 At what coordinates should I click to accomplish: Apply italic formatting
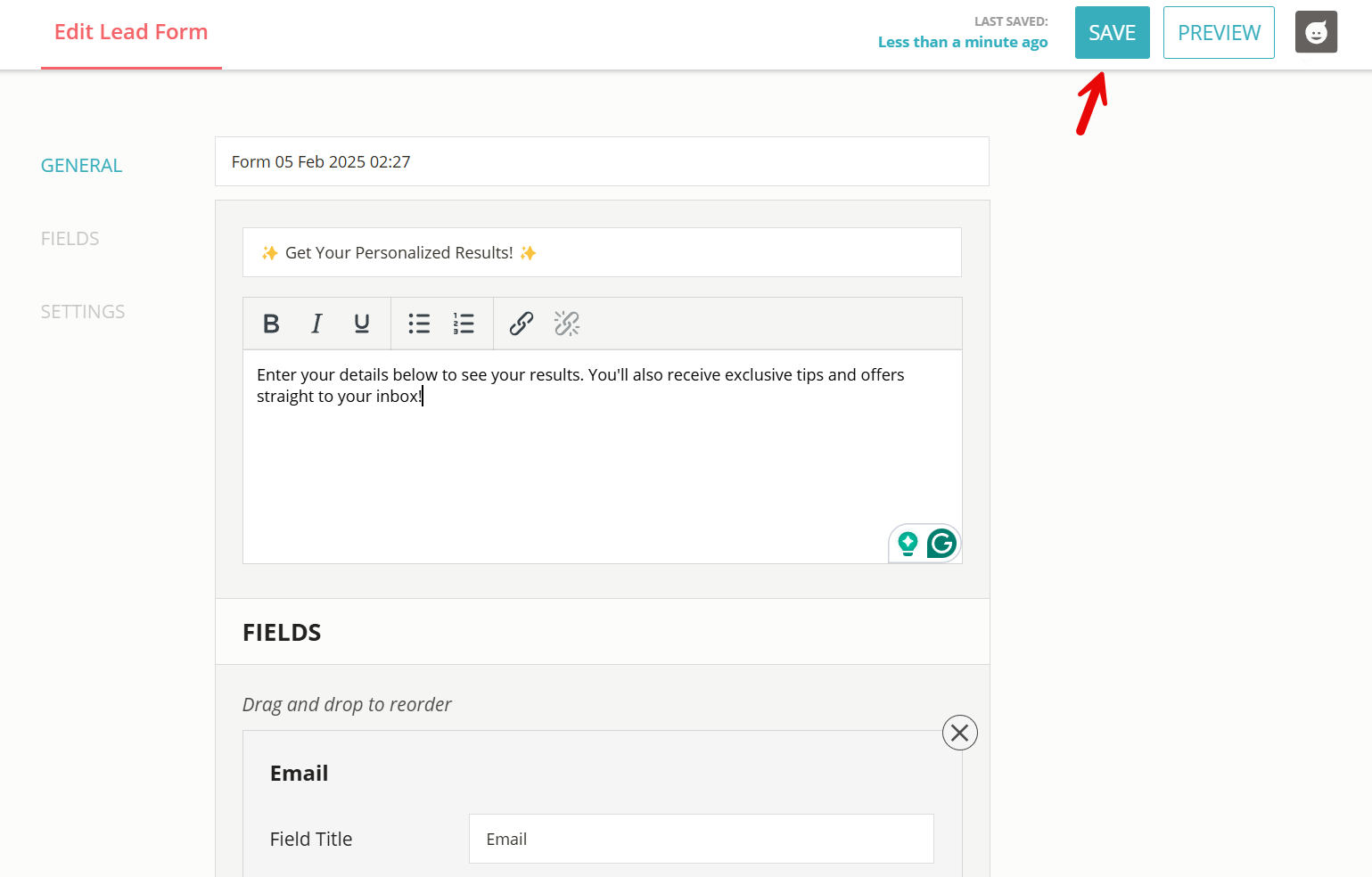click(x=316, y=324)
